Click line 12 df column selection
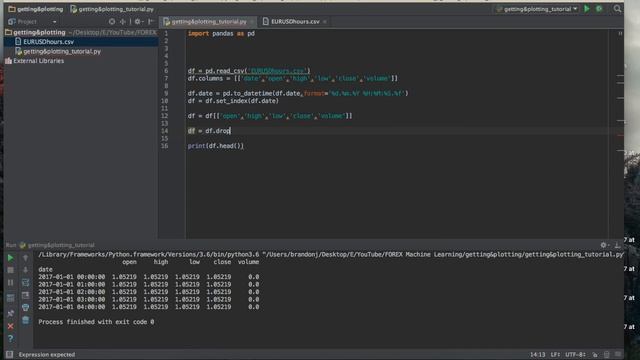The height and width of the screenshot is (360, 640). 270,116
